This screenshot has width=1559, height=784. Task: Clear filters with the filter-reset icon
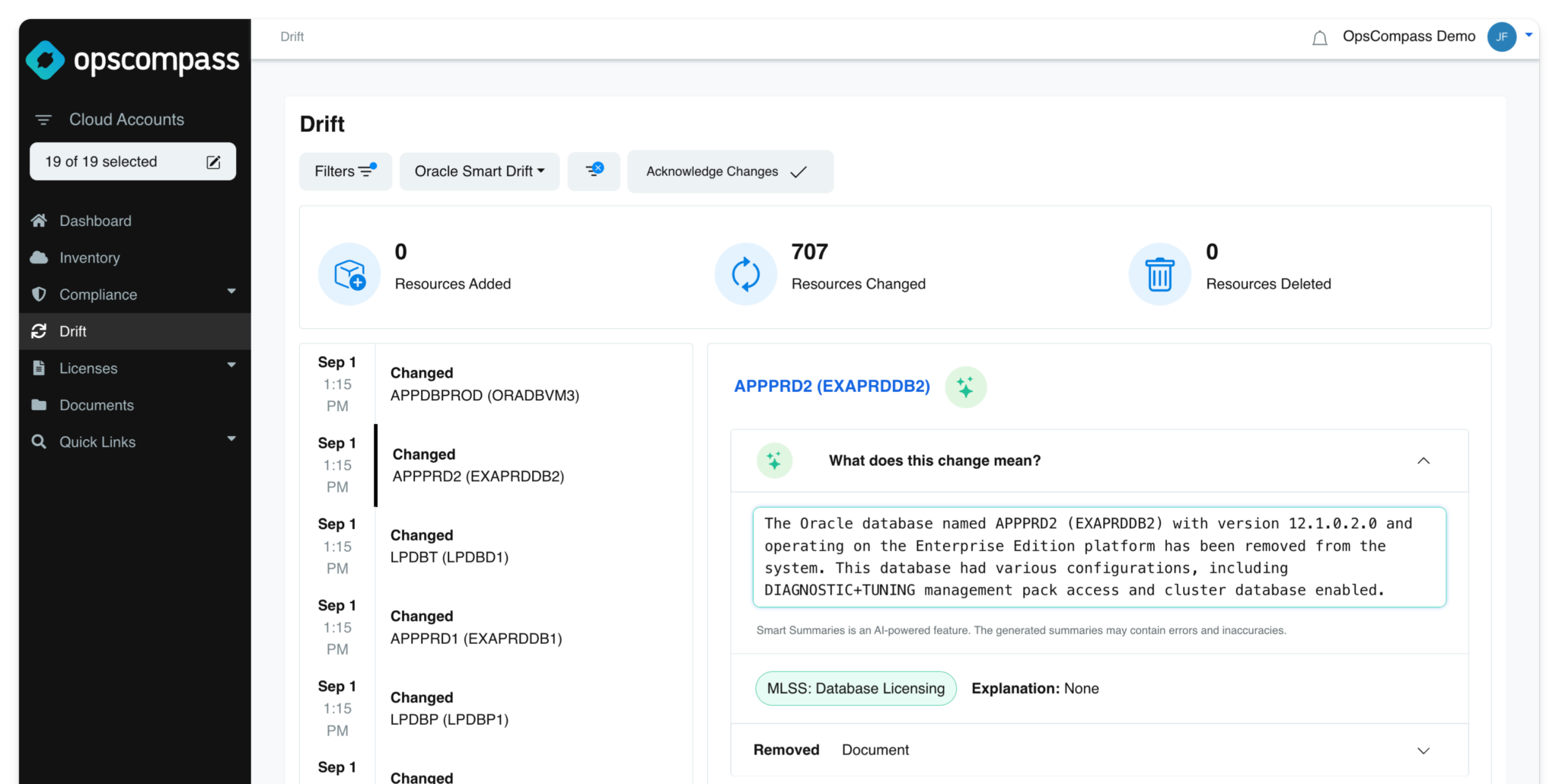point(594,171)
